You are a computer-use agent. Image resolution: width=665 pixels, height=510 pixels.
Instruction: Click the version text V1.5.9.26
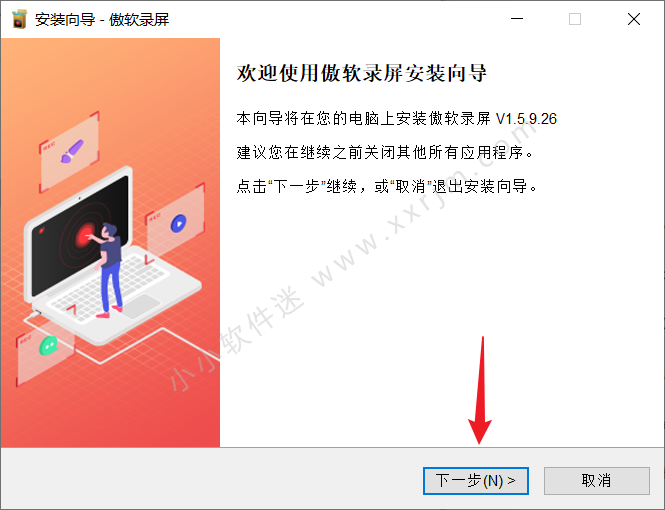(x=526, y=119)
